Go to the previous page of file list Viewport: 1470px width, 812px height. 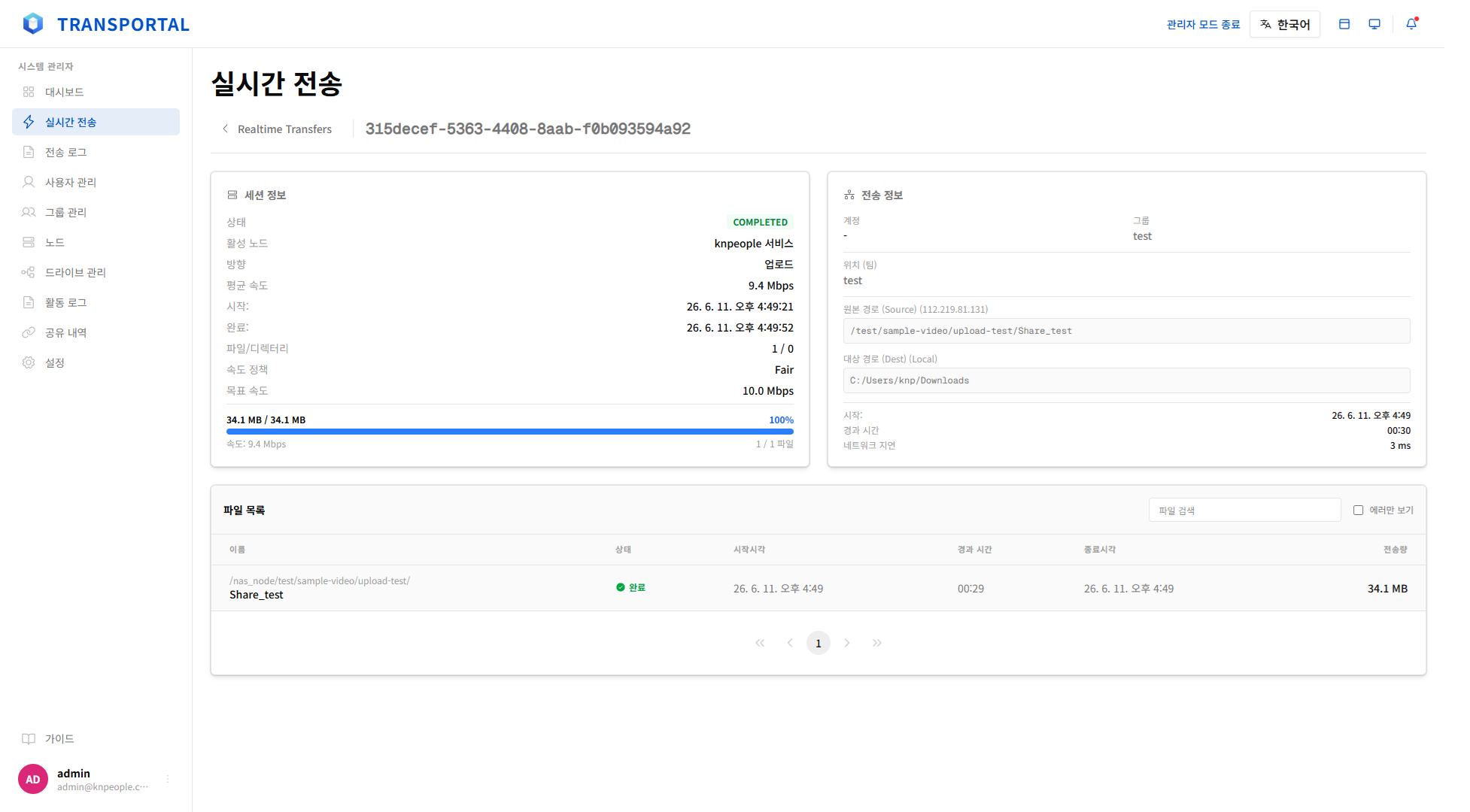(790, 643)
